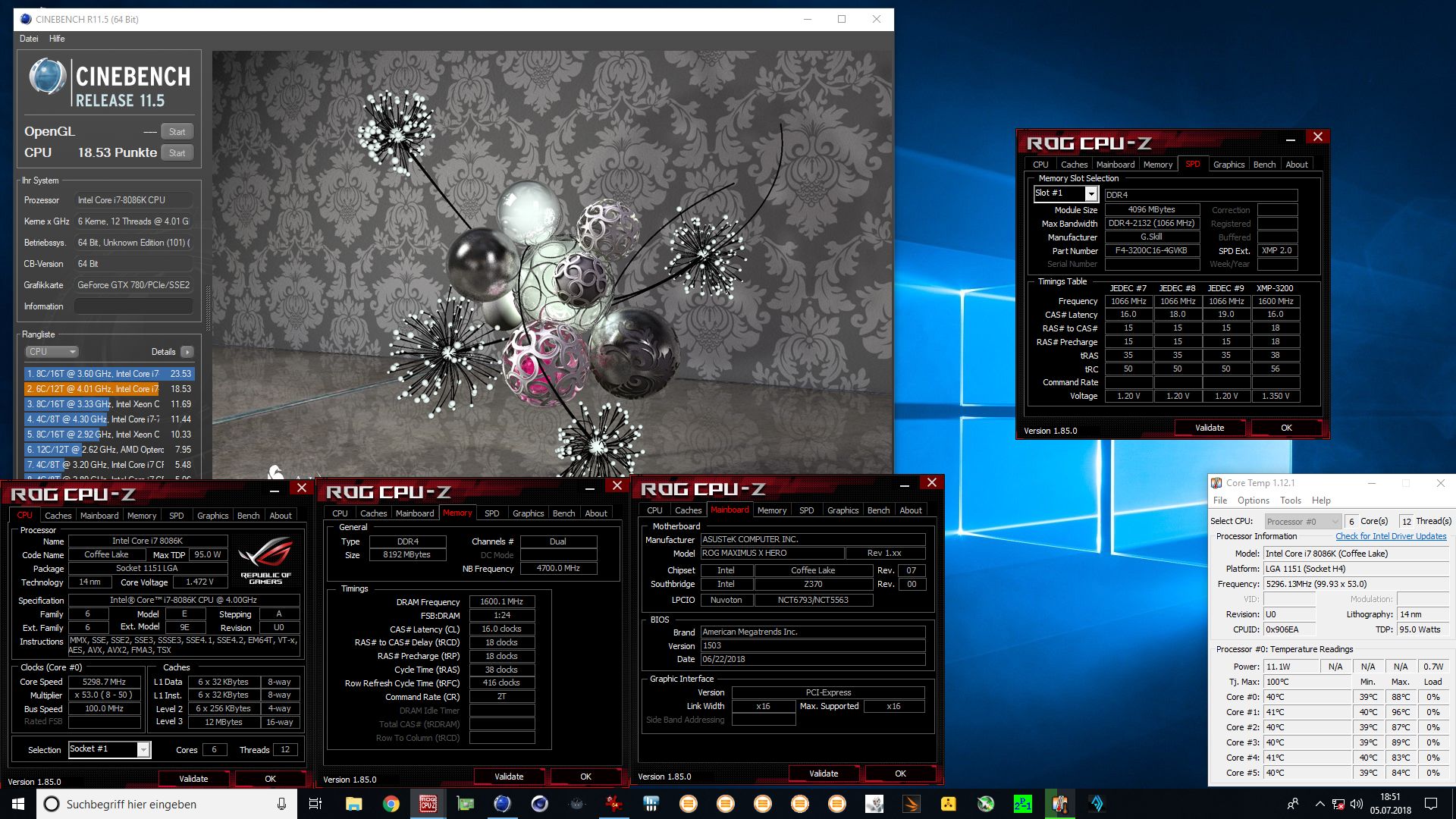Open Hilfe menu in Cinebench
The width and height of the screenshot is (1456, 819).
pyautogui.click(x=57, y=39)
